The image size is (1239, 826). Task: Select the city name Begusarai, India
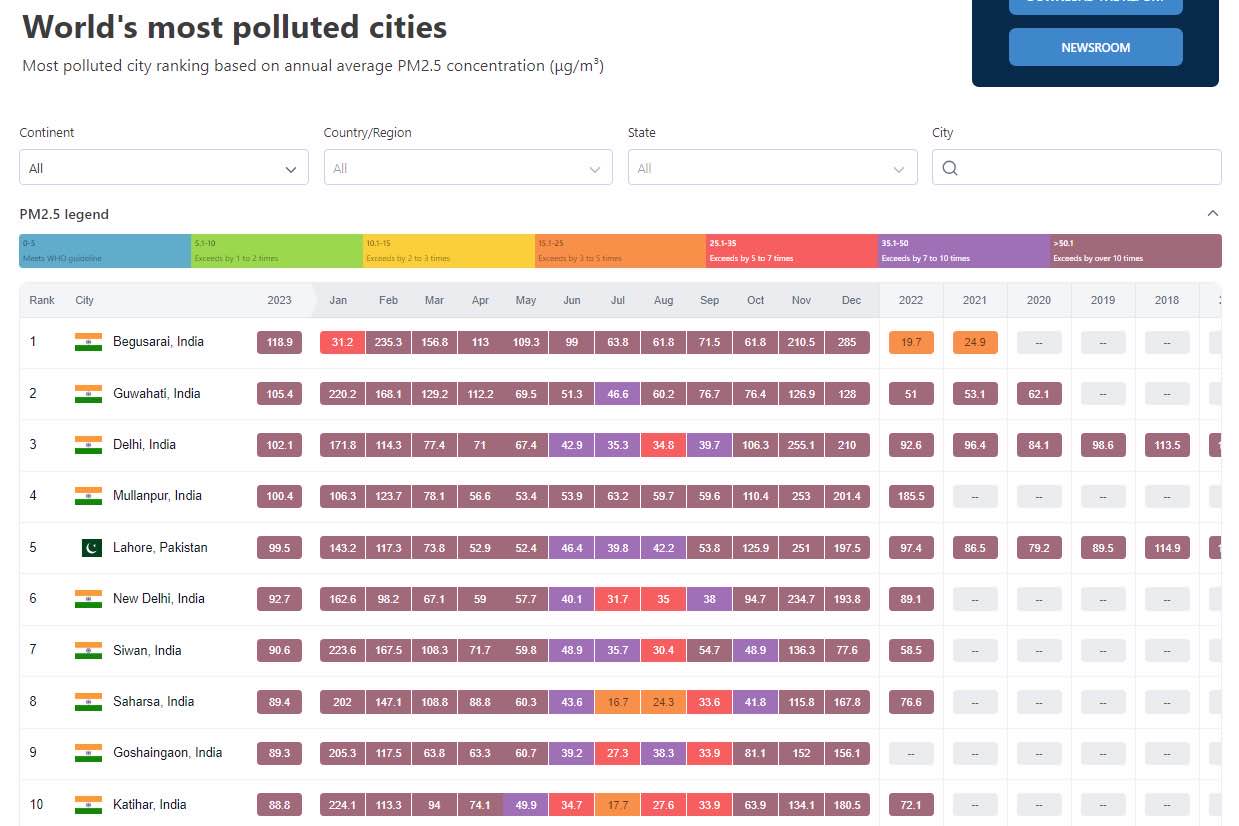pos(158,342)
